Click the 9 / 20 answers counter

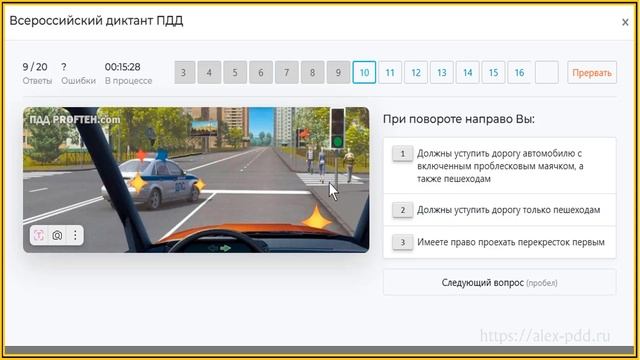35,67
